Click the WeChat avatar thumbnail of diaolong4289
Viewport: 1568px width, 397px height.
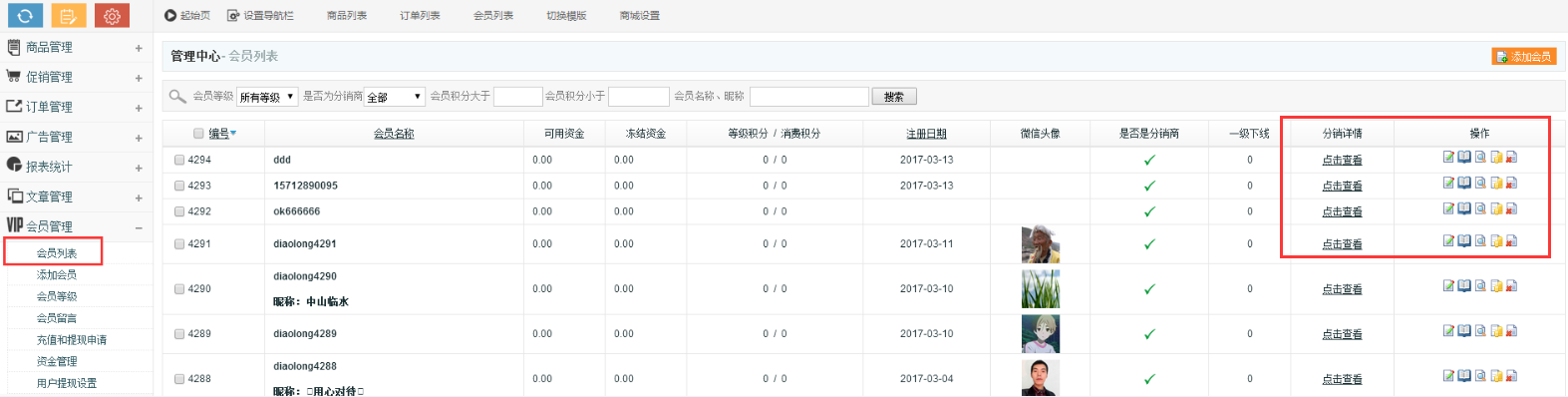1041,334
